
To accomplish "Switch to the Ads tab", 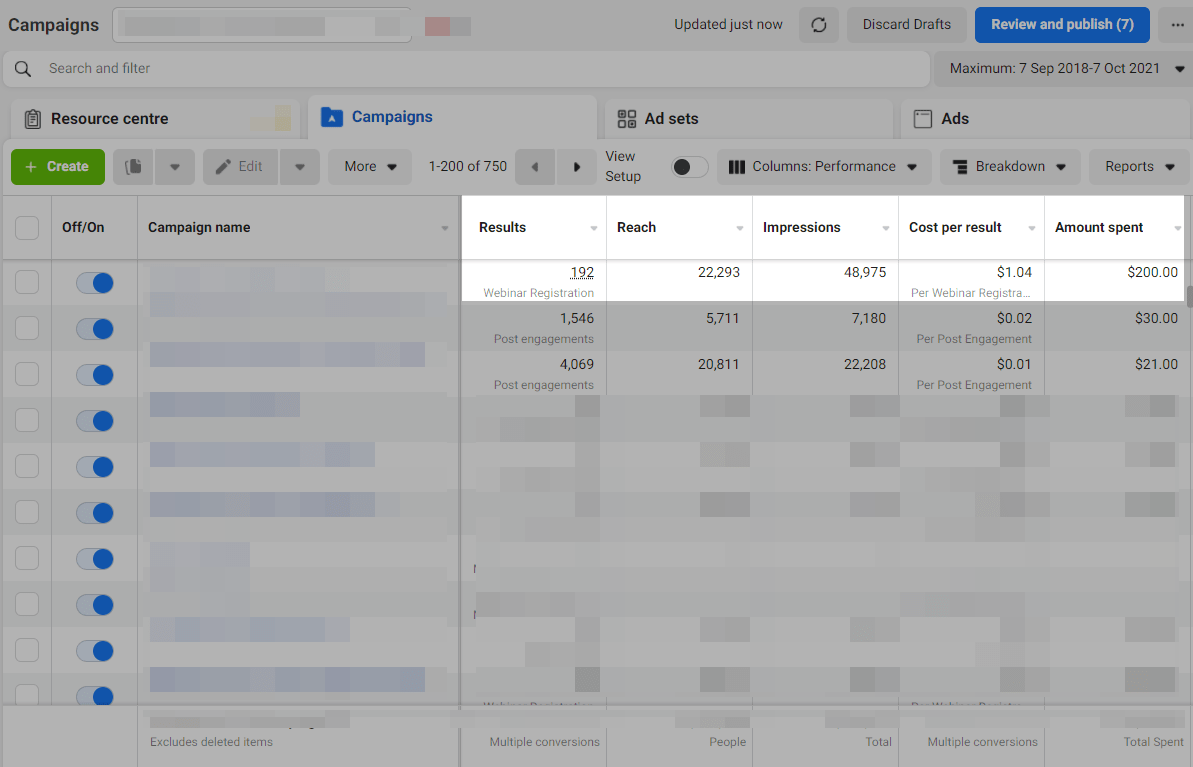I will pos(954,119).
